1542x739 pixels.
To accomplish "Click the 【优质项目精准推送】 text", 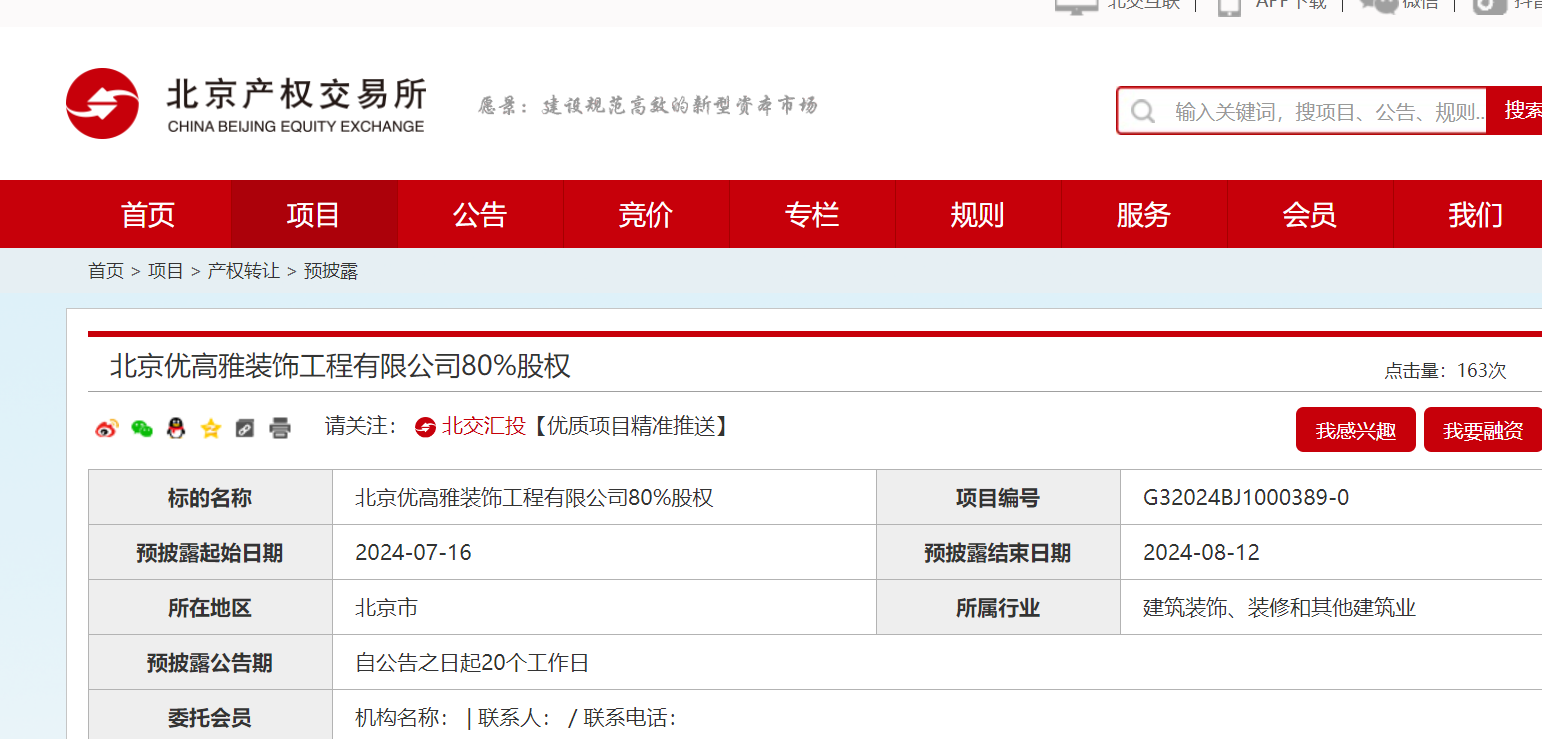I will coord(630,427).
